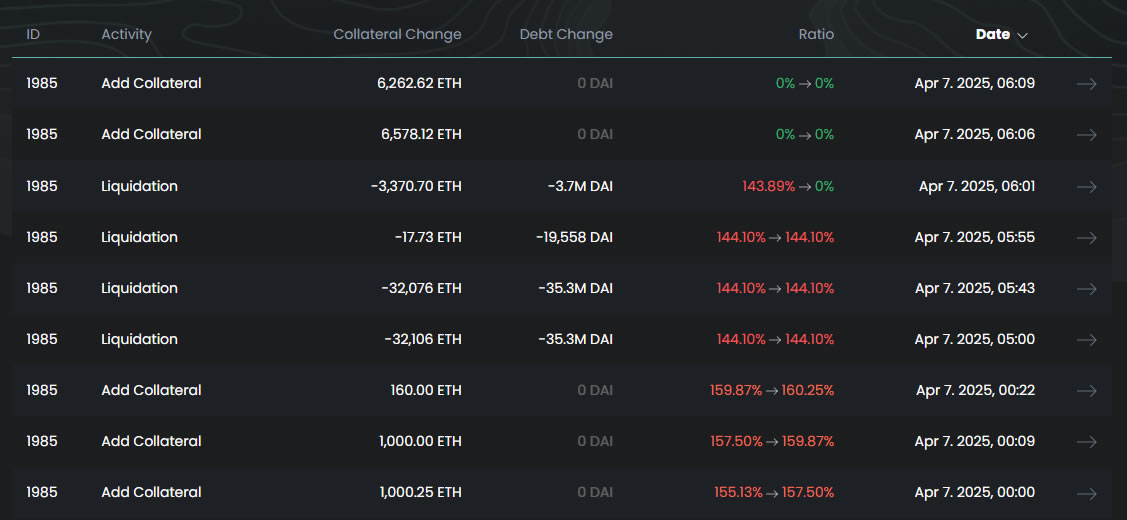Open arrow for 1,000.00 ETH row
This screenshot has height=520, width=1127.
[x=1086, y=441]
